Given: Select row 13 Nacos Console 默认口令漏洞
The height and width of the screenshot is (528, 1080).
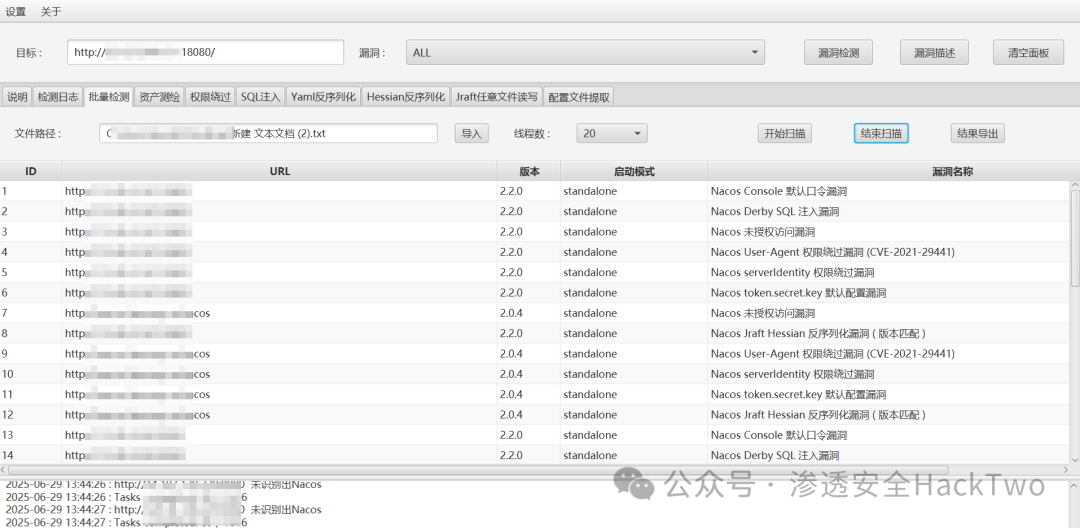Looking at the screenshot, I should [x=534, y=435].
